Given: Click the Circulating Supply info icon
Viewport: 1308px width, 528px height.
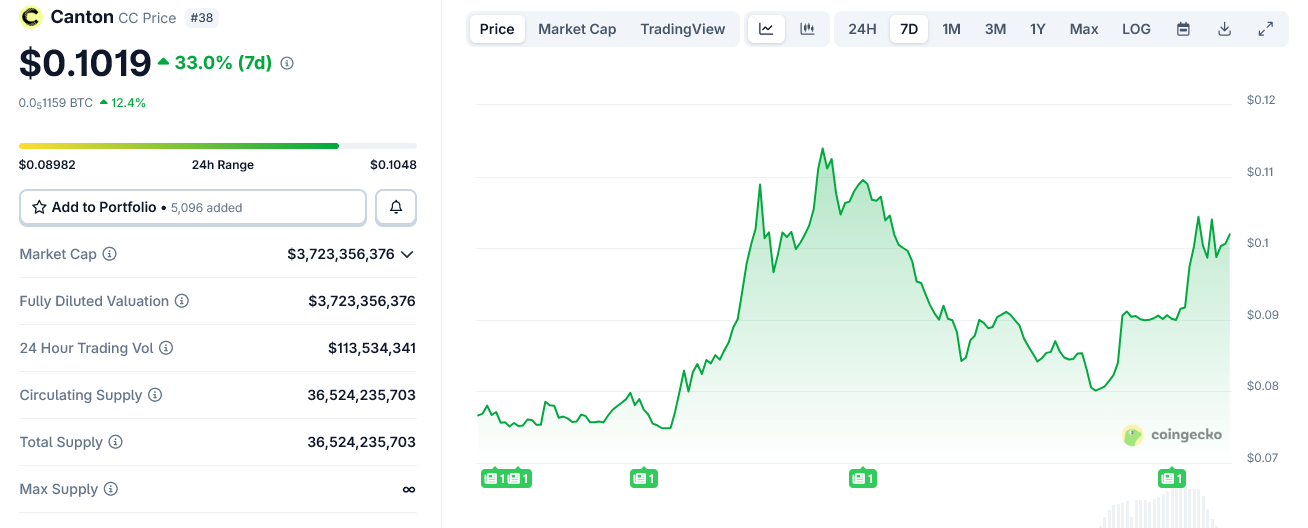Looking at the screenshot, I should pyautogui.click(x=155, y=395).
